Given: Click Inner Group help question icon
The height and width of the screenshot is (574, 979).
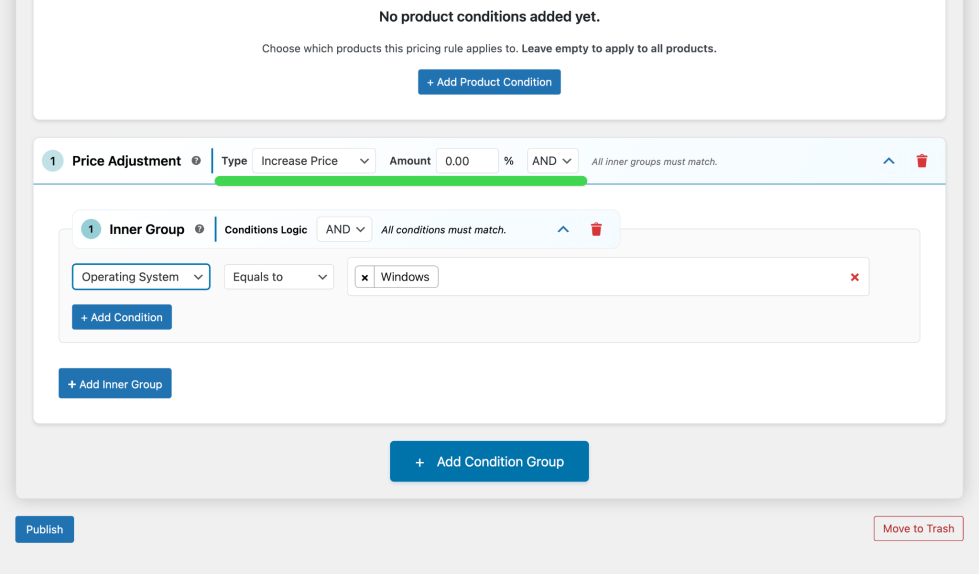Looking at the screenshot, I should pyautogui.click(x=200, y=230).
